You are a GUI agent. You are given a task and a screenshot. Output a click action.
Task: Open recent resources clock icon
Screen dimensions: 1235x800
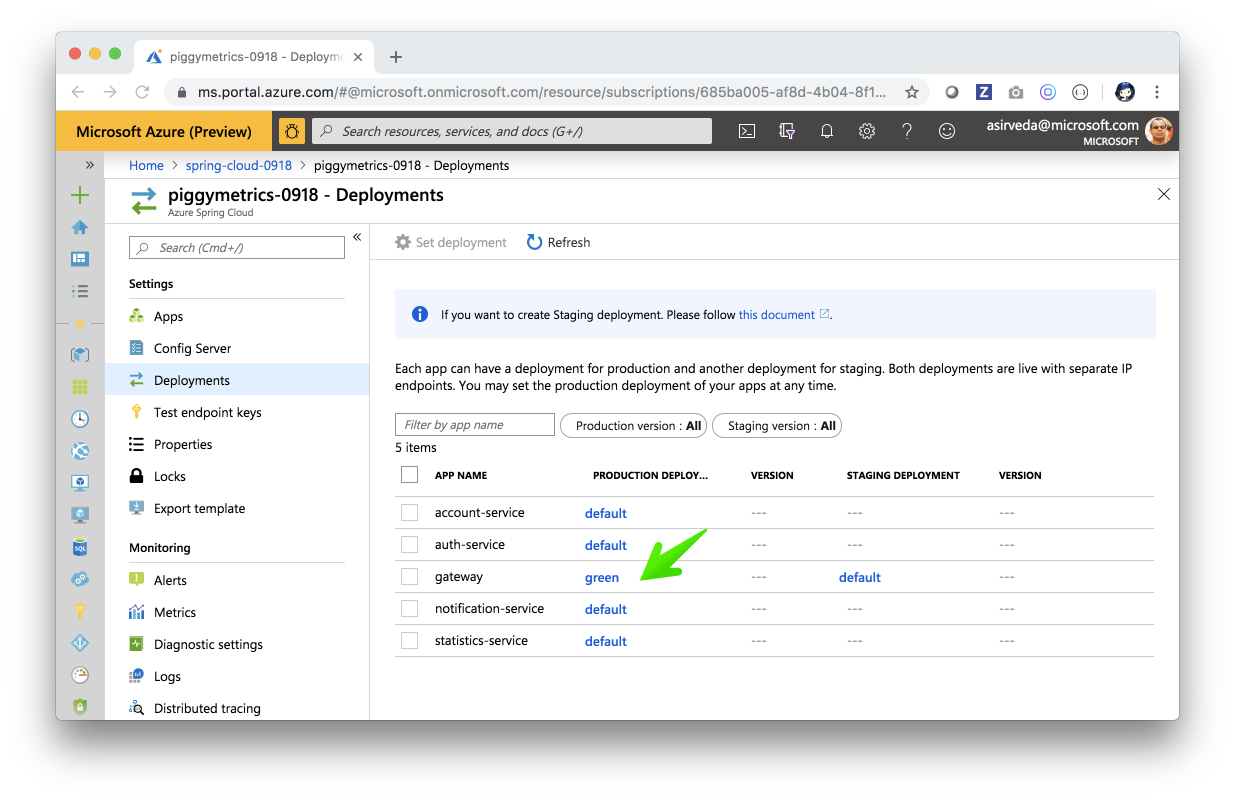(80, 419)
